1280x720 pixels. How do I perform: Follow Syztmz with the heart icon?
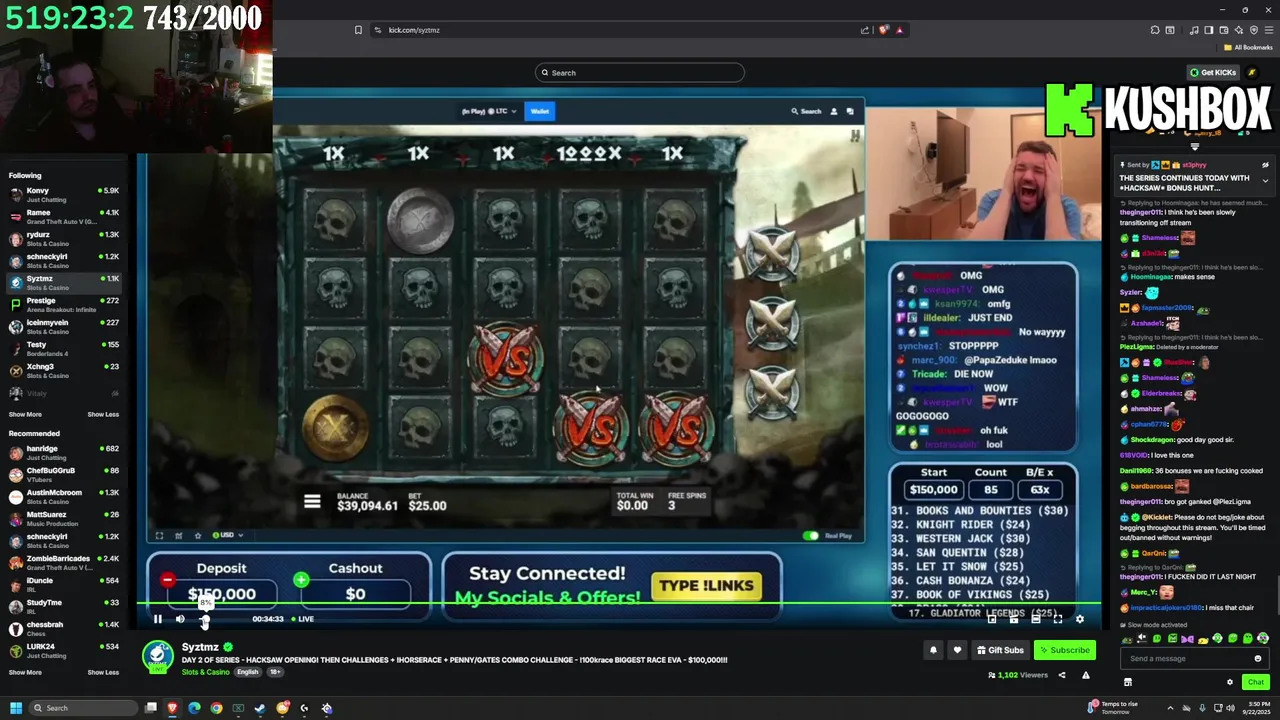click(957, 650)
